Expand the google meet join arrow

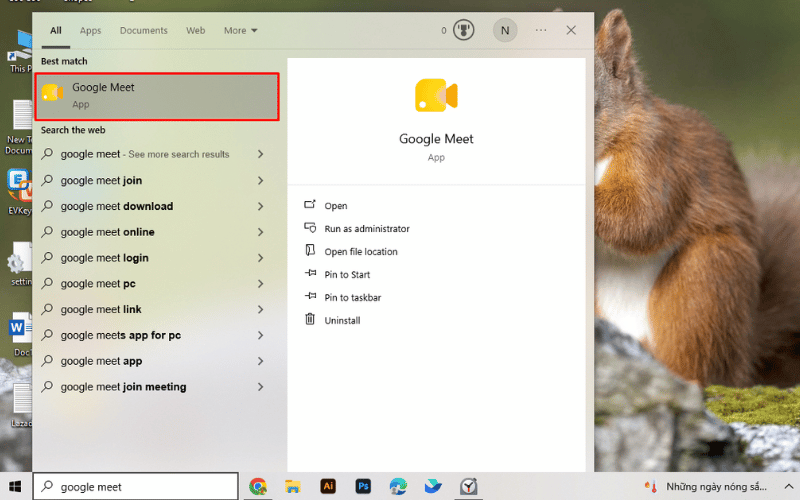click(261, 180)
